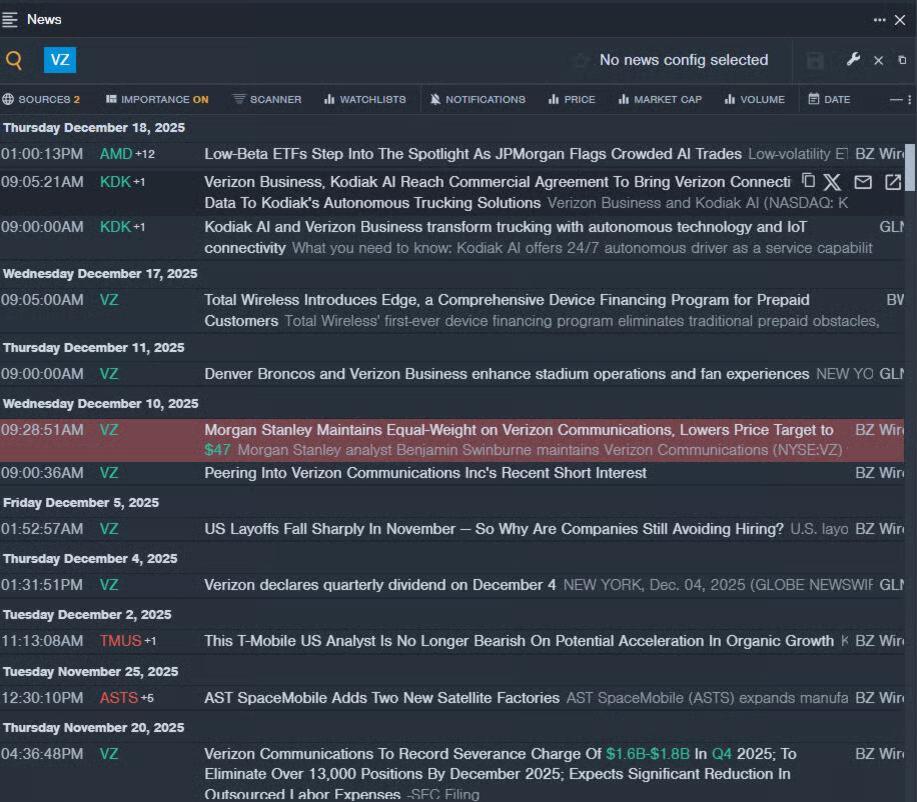Open news settings wrench icon
This screenshot has width=917, height=802.
[853, 60]
